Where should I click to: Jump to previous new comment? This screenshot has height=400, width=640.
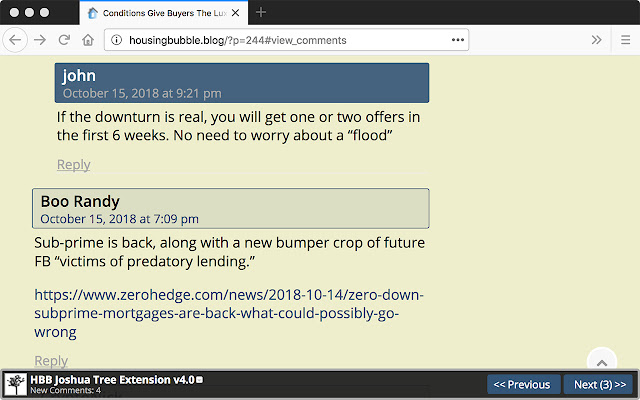pyautogui.click(x=522, y=384)
